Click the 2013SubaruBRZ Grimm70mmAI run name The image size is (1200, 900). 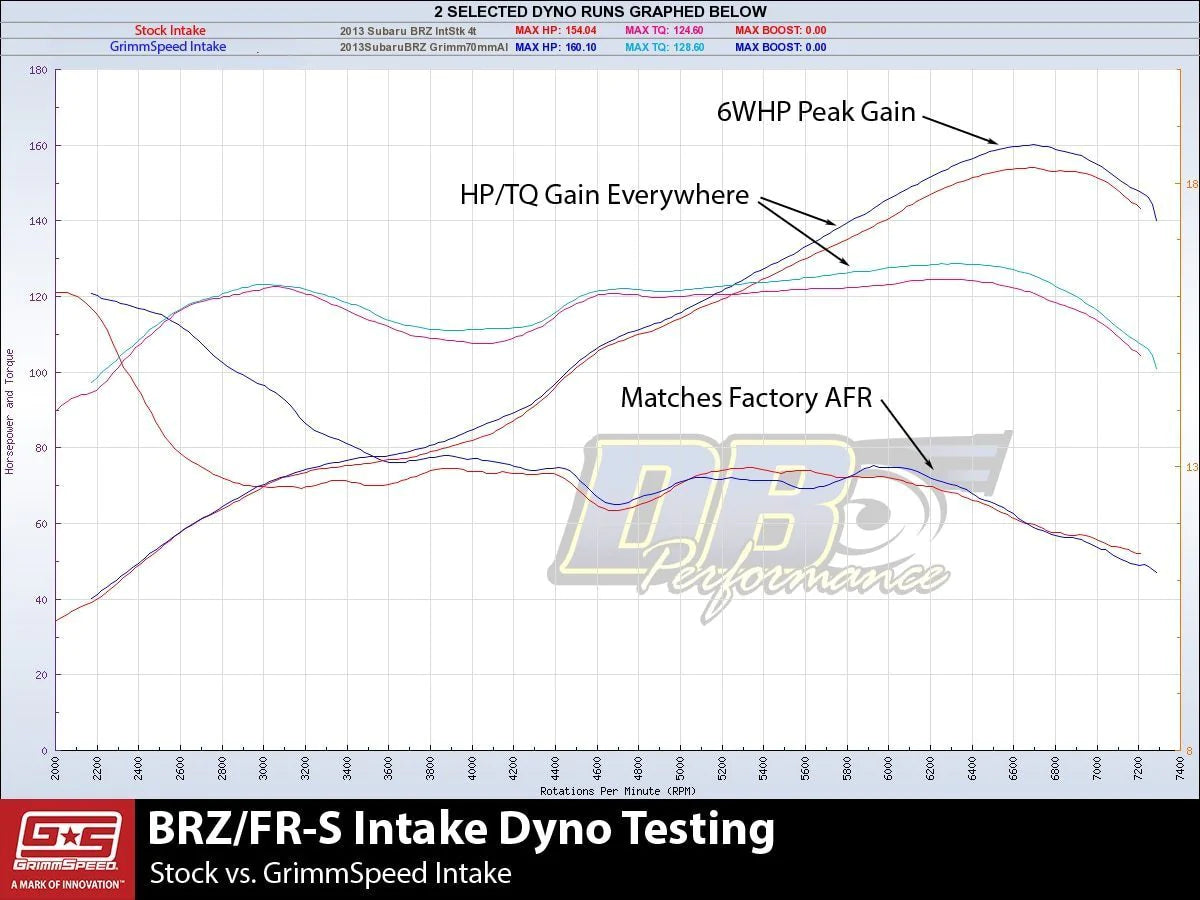(424, 47)
